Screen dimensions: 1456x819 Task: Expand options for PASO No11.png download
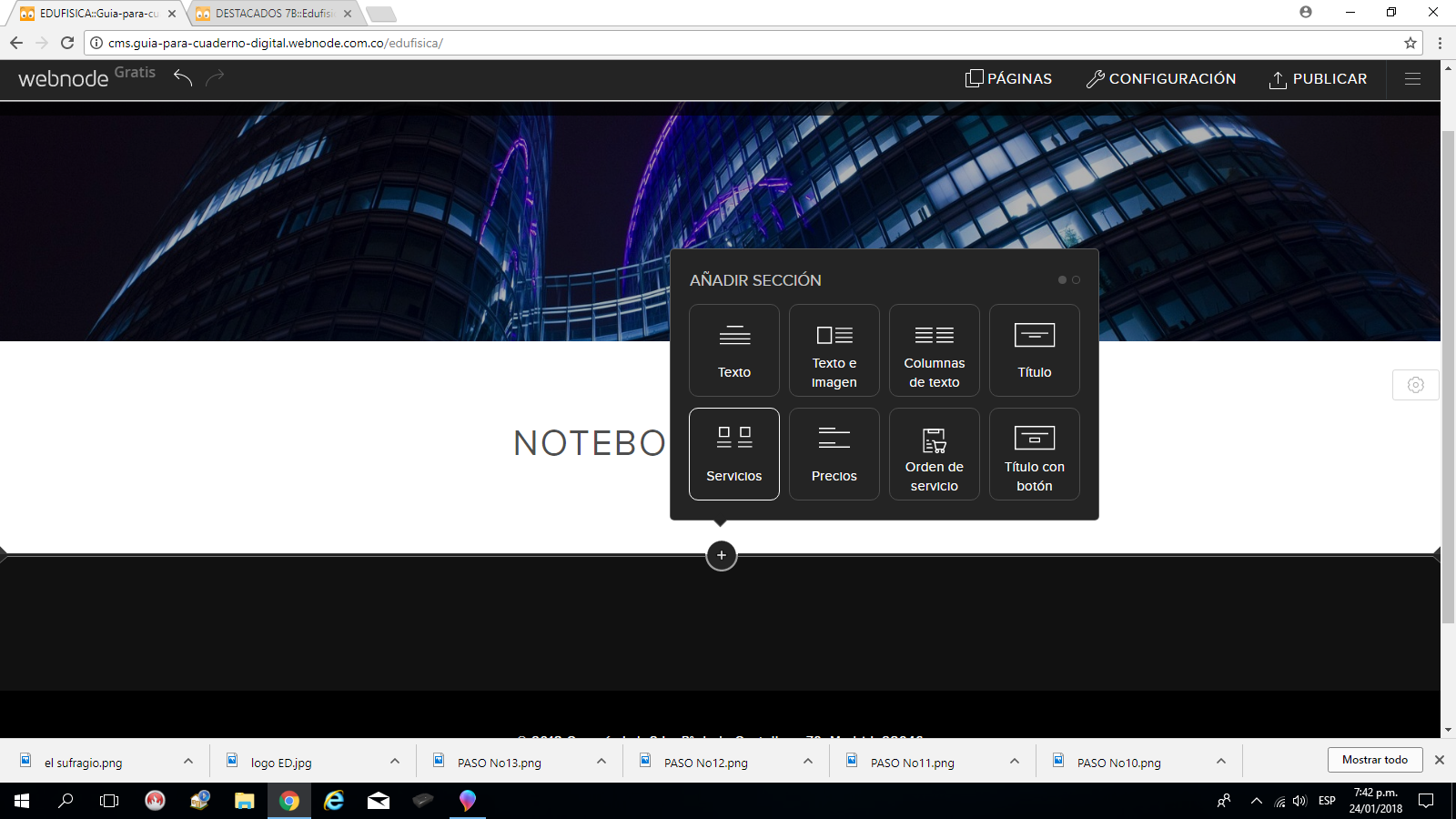1015,762
